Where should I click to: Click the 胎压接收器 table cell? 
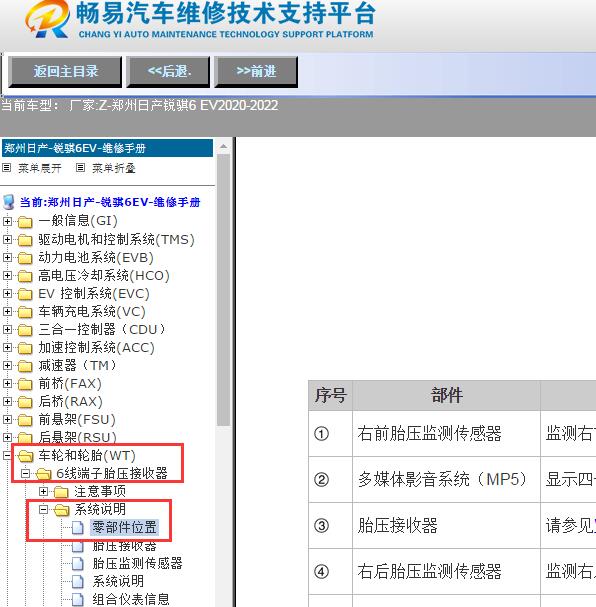(x=446, y=526)
